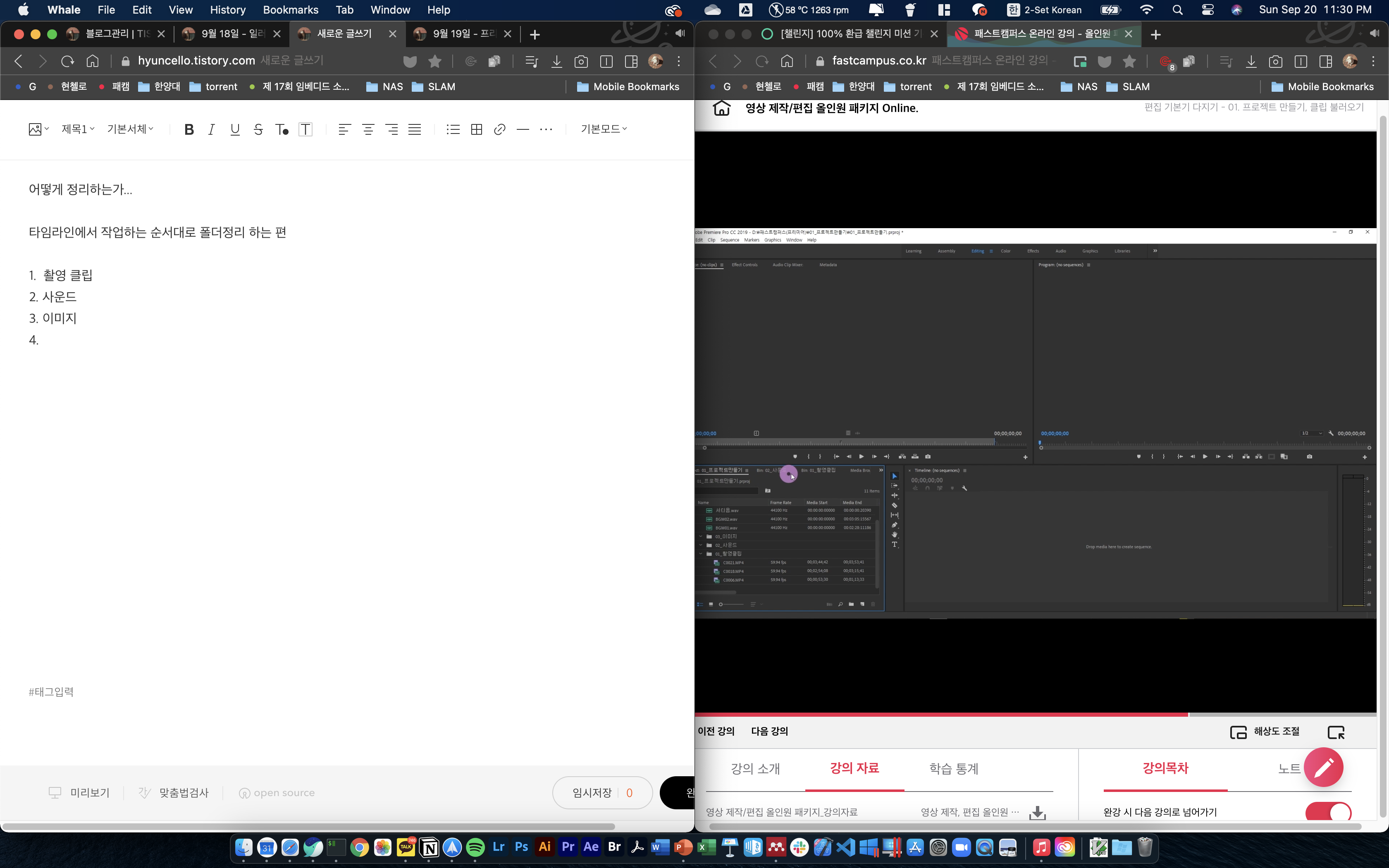Go to the 다음 강의 next lecture
The image size is (1389, 868).
click(769, 731)
